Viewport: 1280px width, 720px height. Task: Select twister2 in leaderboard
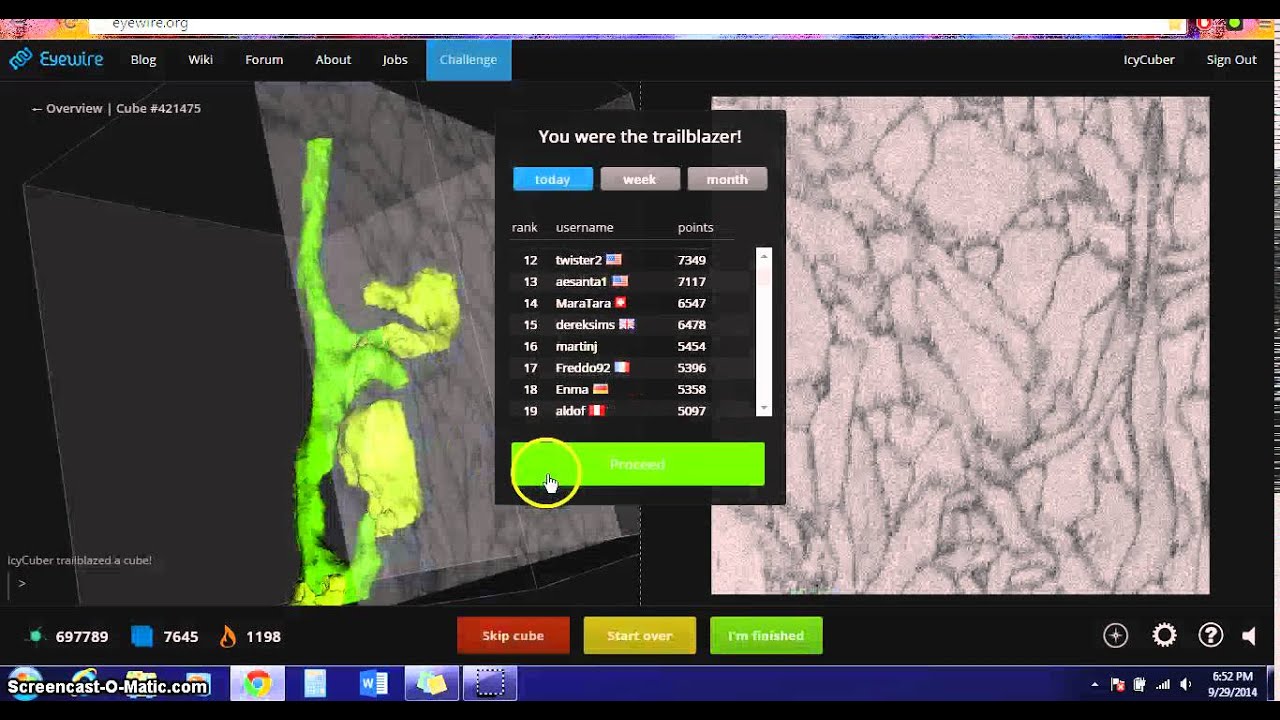579,260
